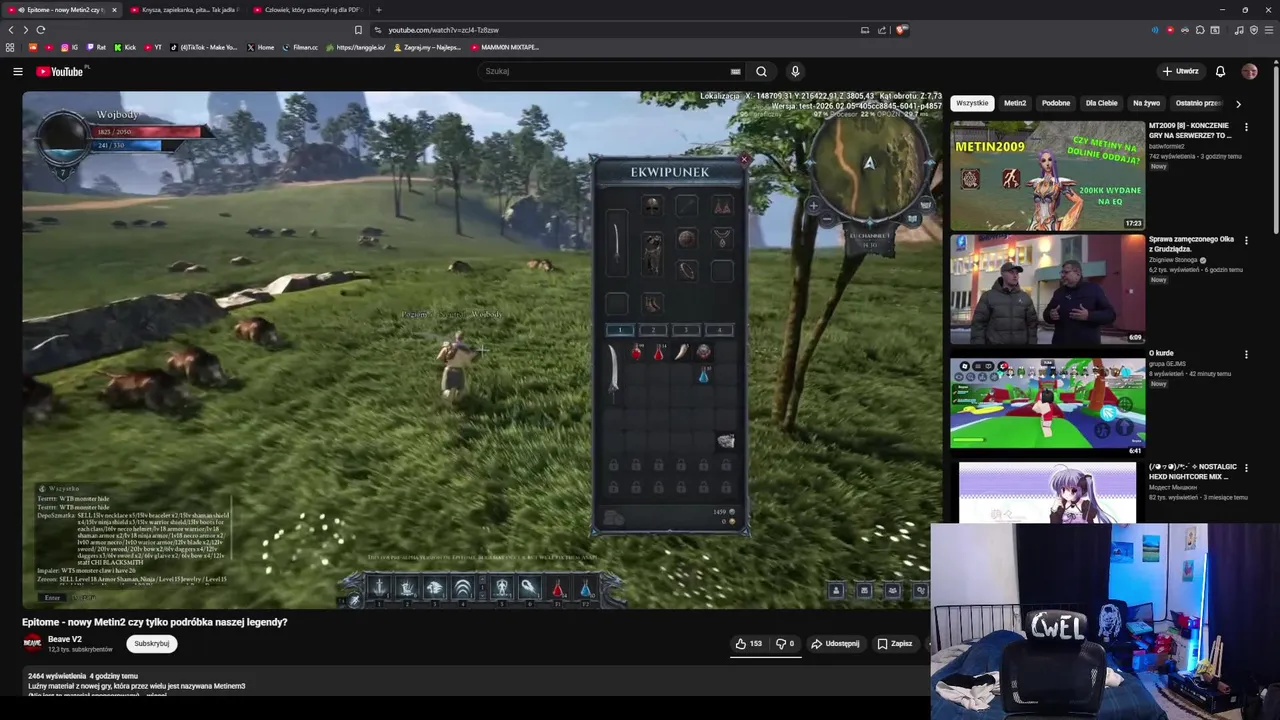This screenshot has width=1280, height=720.
Task: Open the on-screen keyboard in search box
Action: pyautogui.click(x=736, y=71)
